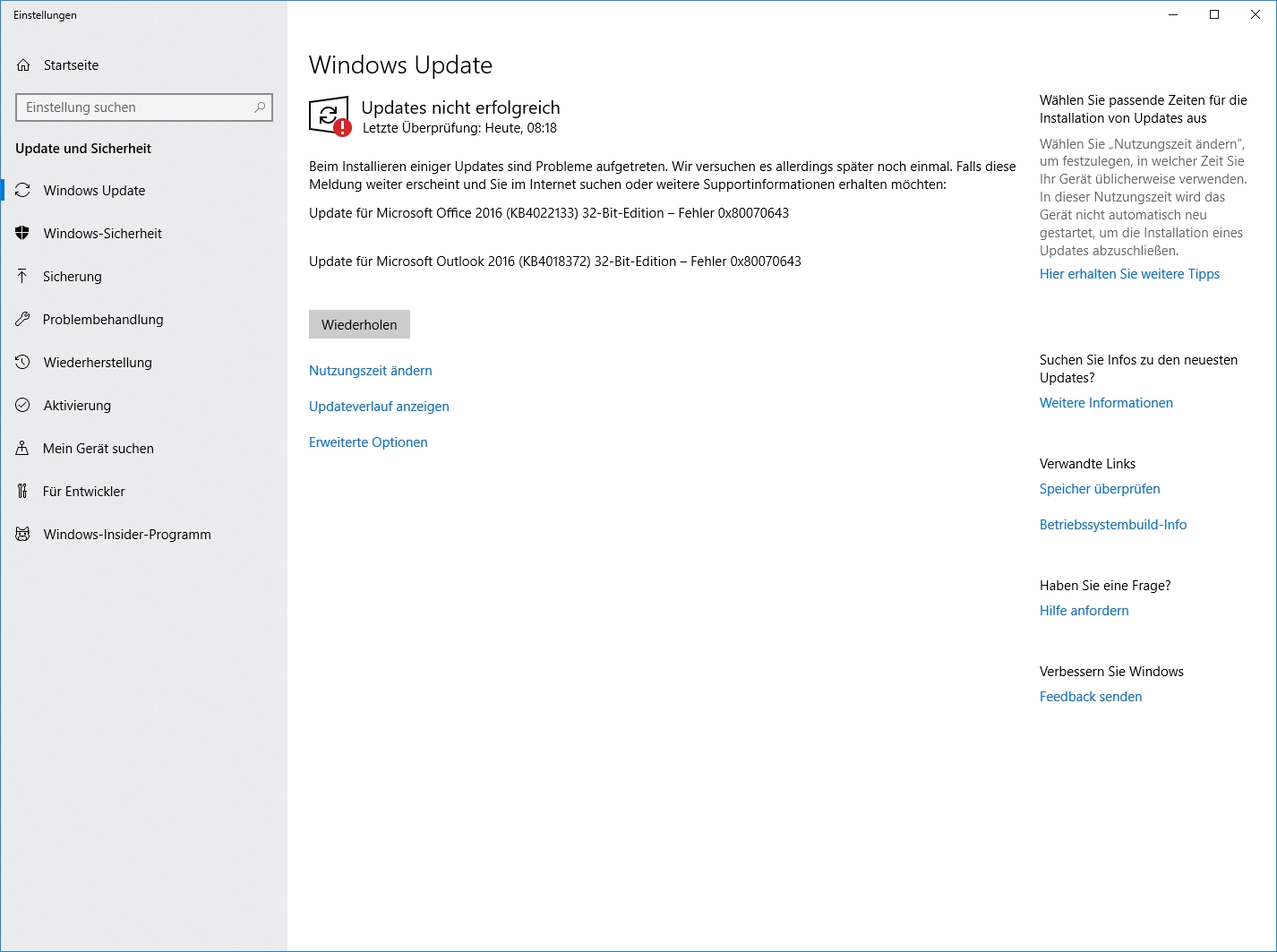1277x952 pixels.
Task: Click the Update und Sicherheit heading
Action: tap(83, 149)
